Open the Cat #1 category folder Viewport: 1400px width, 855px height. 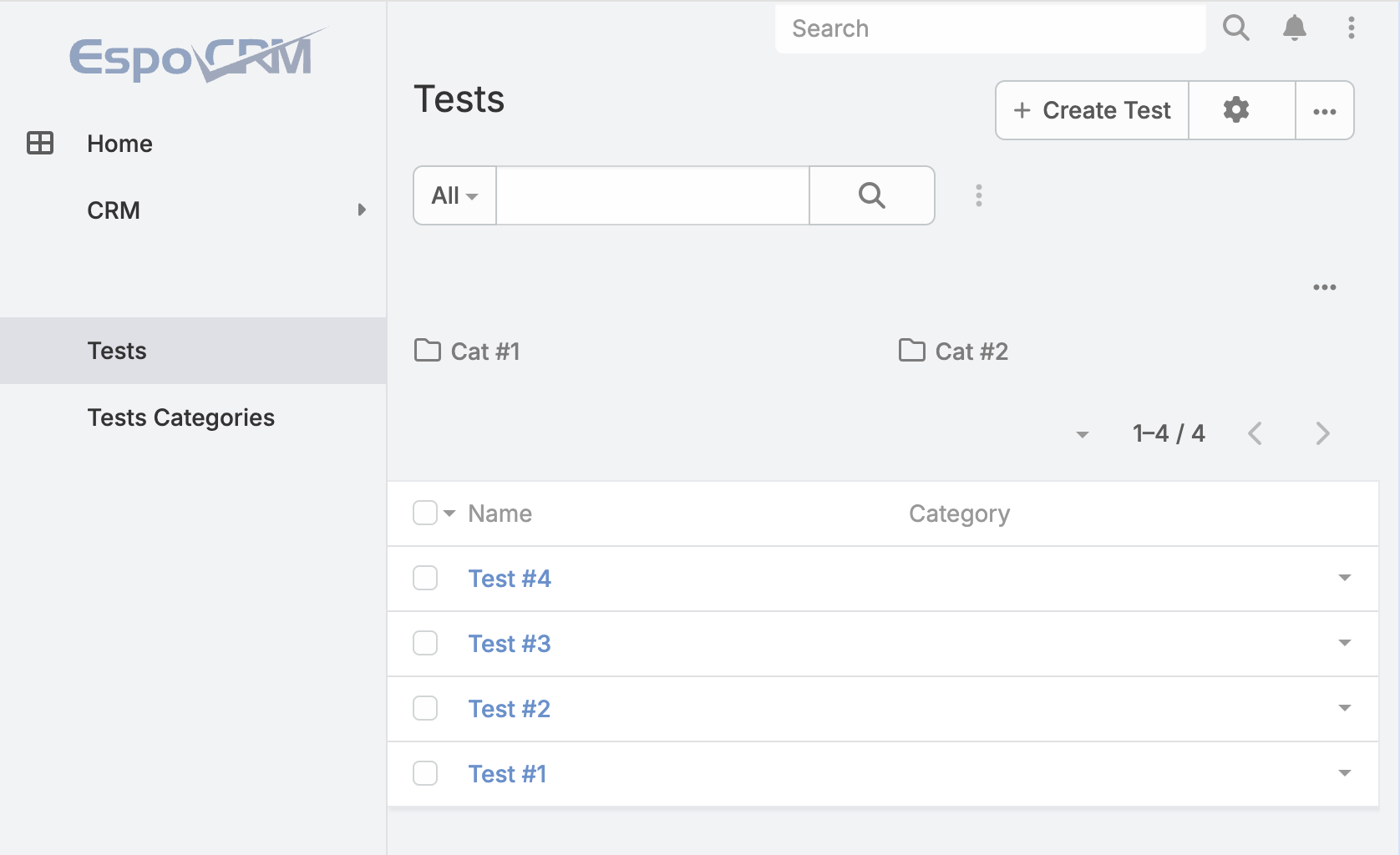[484, 351]
